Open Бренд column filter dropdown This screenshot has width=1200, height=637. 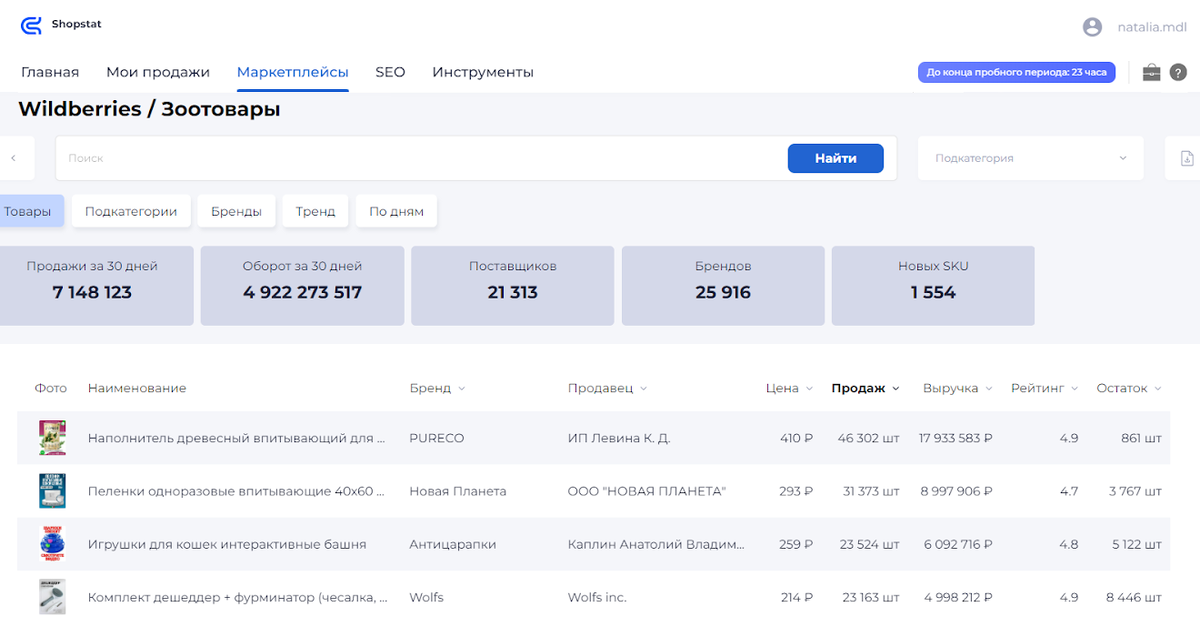pyautogui.click(x=437, y=388)
